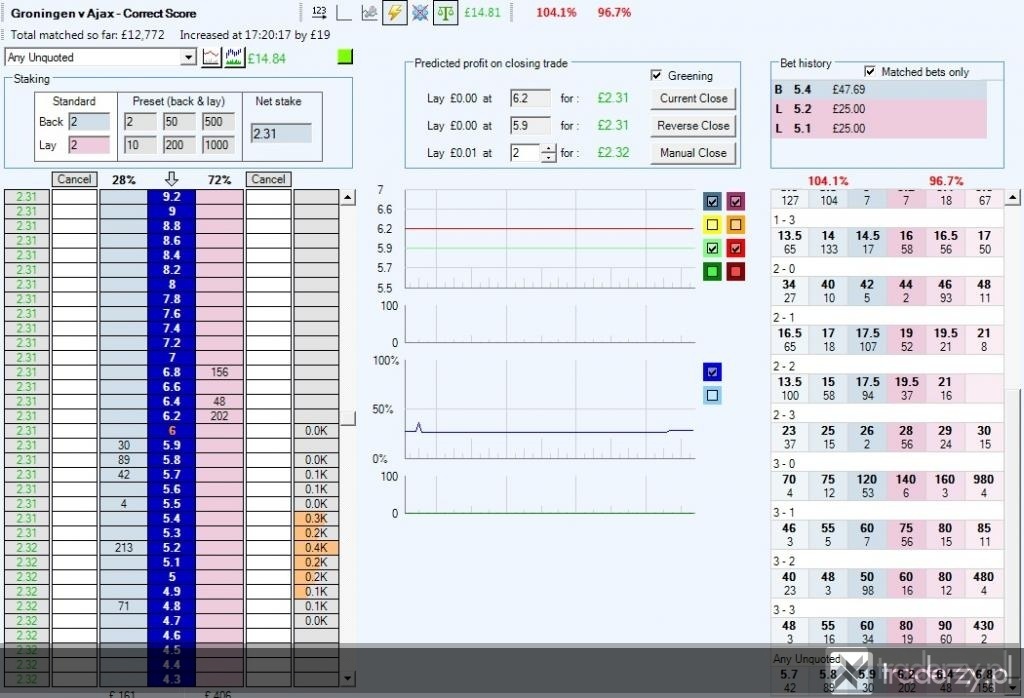Click back price 14.5 in the 1 - 3 row
The image size is (1024, 698).
pos(867,242)
